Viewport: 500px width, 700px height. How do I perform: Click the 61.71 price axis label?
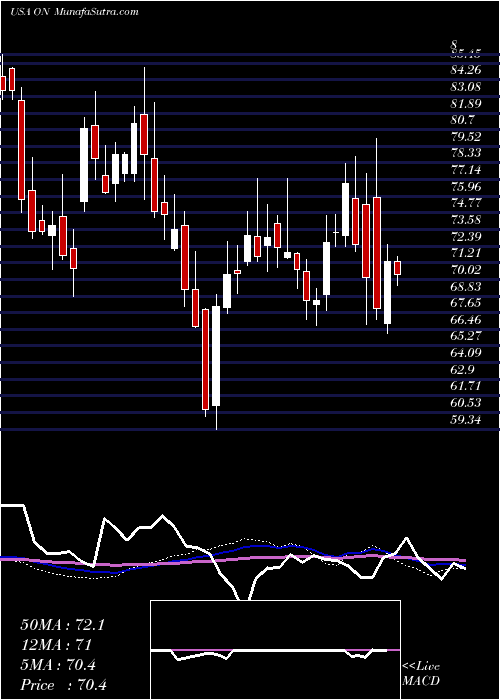pos(466,386)
